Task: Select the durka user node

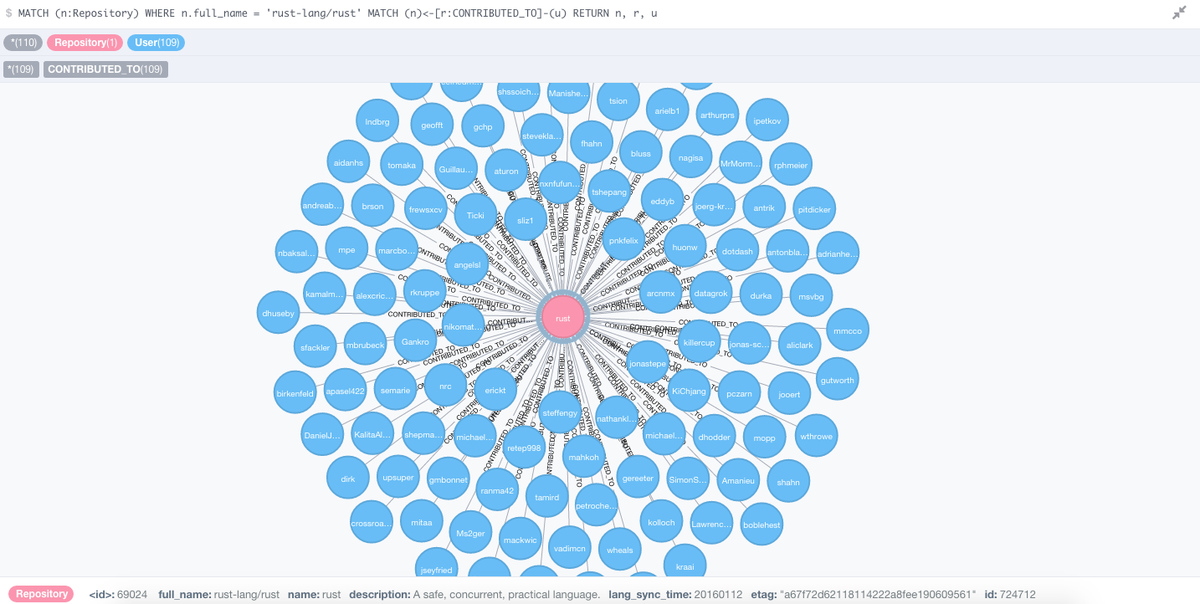Action: [x=761, y=296]
